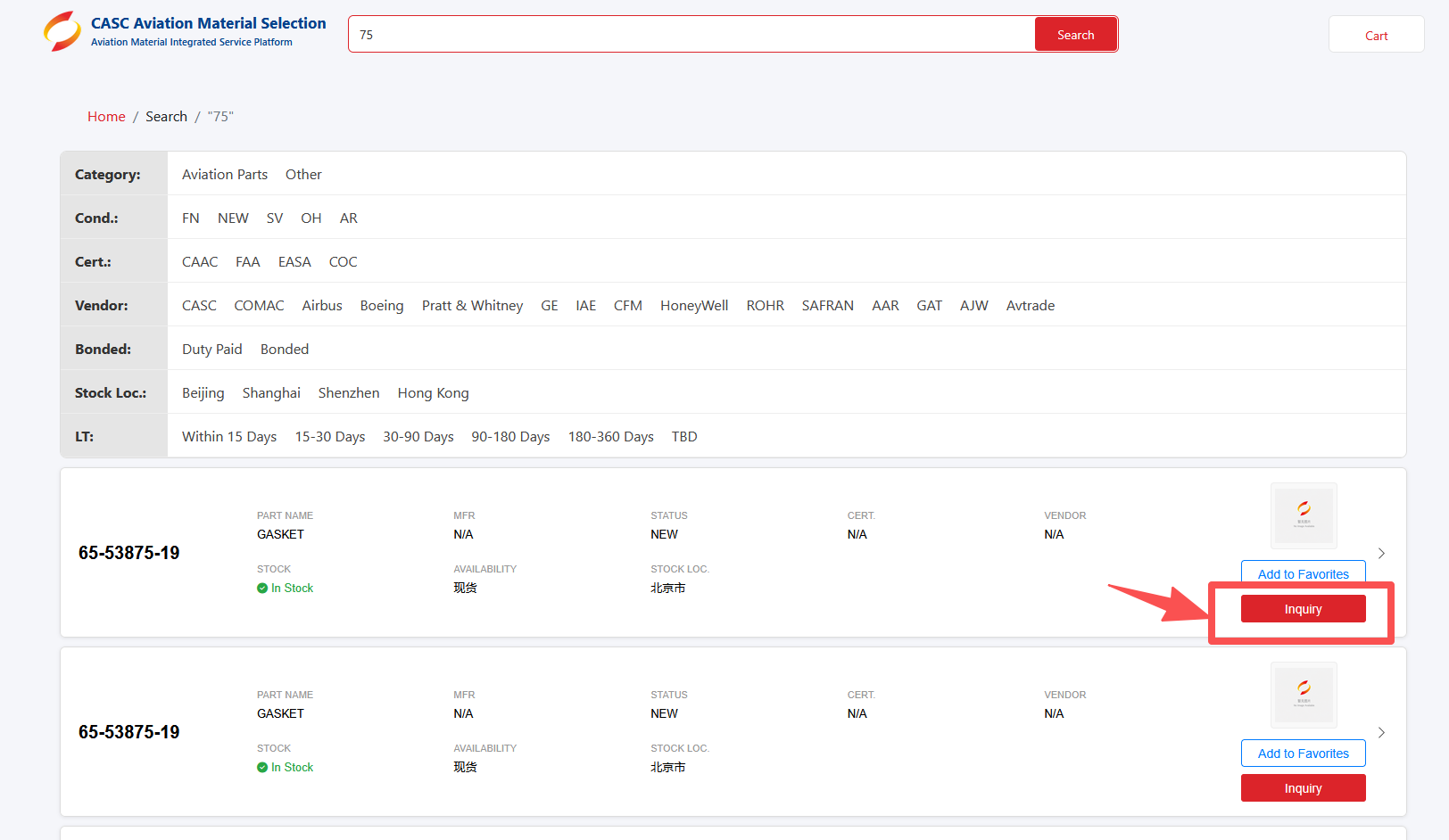Viewport: 1449px width, 840px height.
Task: Add the first GASKET result to Favorites
Action: pyautogui.click(x=1304, y=573)
